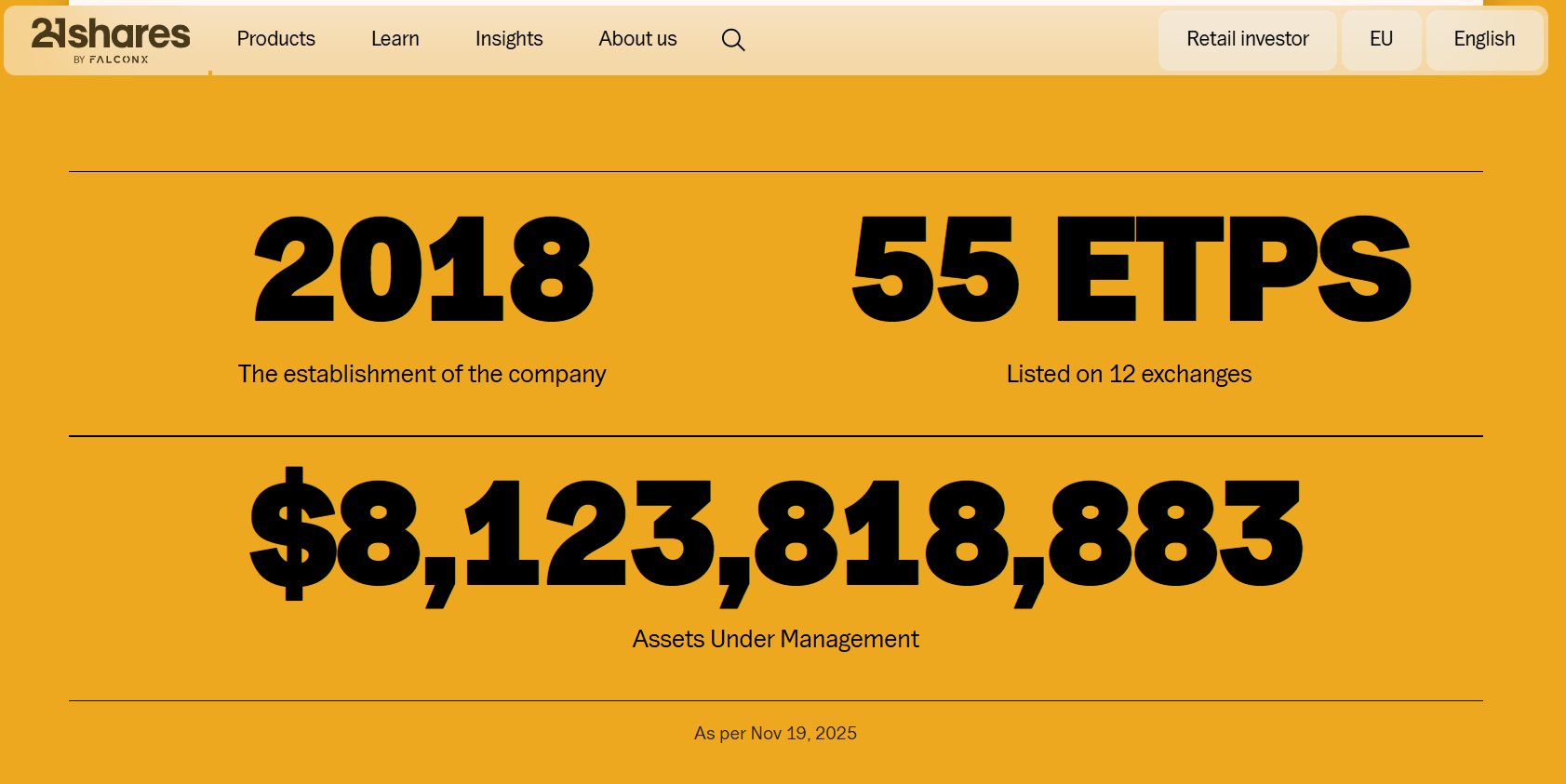Click the 55 ETPS headline
The width and height of the screenshot is (1566, 784).
point(1131,270)
